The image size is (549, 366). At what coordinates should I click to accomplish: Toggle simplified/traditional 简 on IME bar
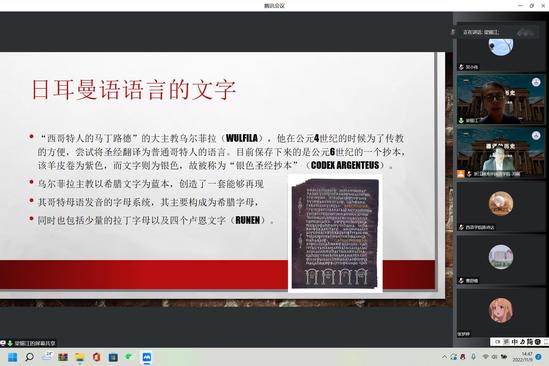(x=529, y=341)
